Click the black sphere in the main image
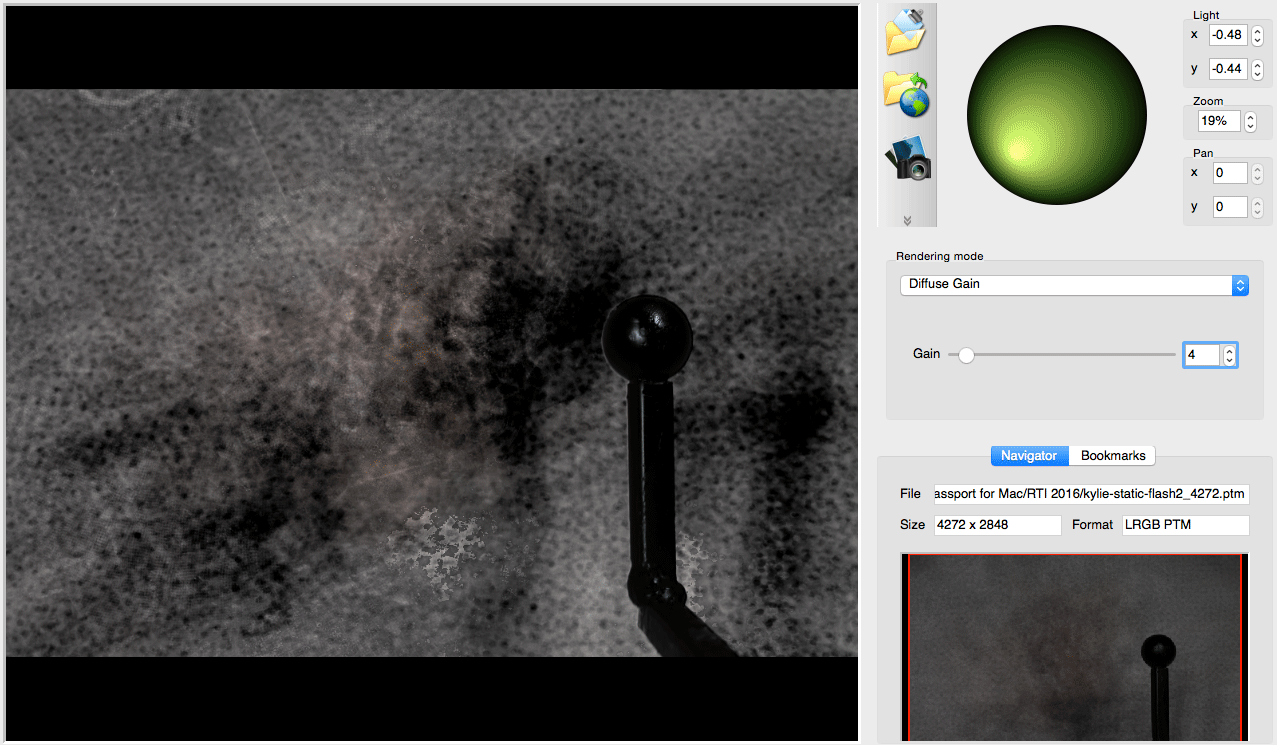 coord(647,339)
